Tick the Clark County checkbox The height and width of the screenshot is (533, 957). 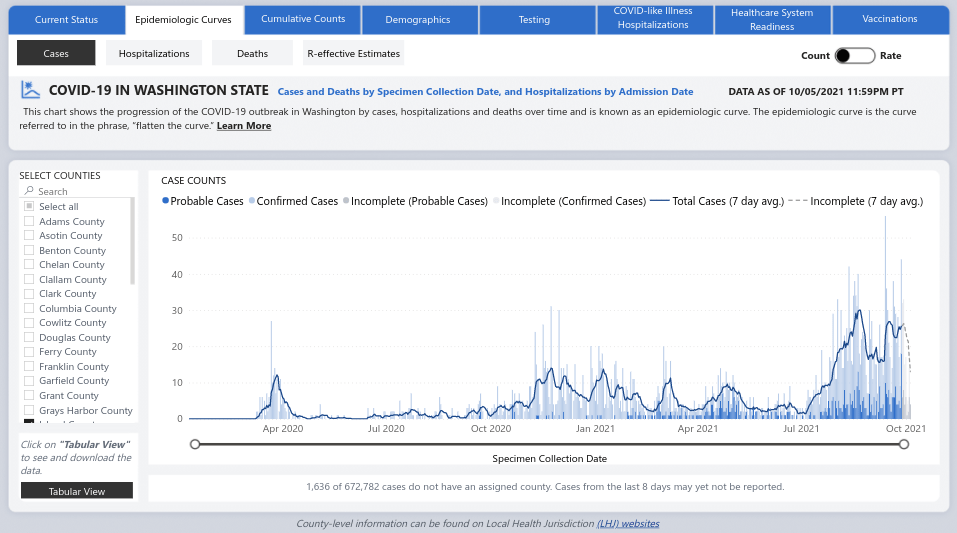tap(29, 294)
